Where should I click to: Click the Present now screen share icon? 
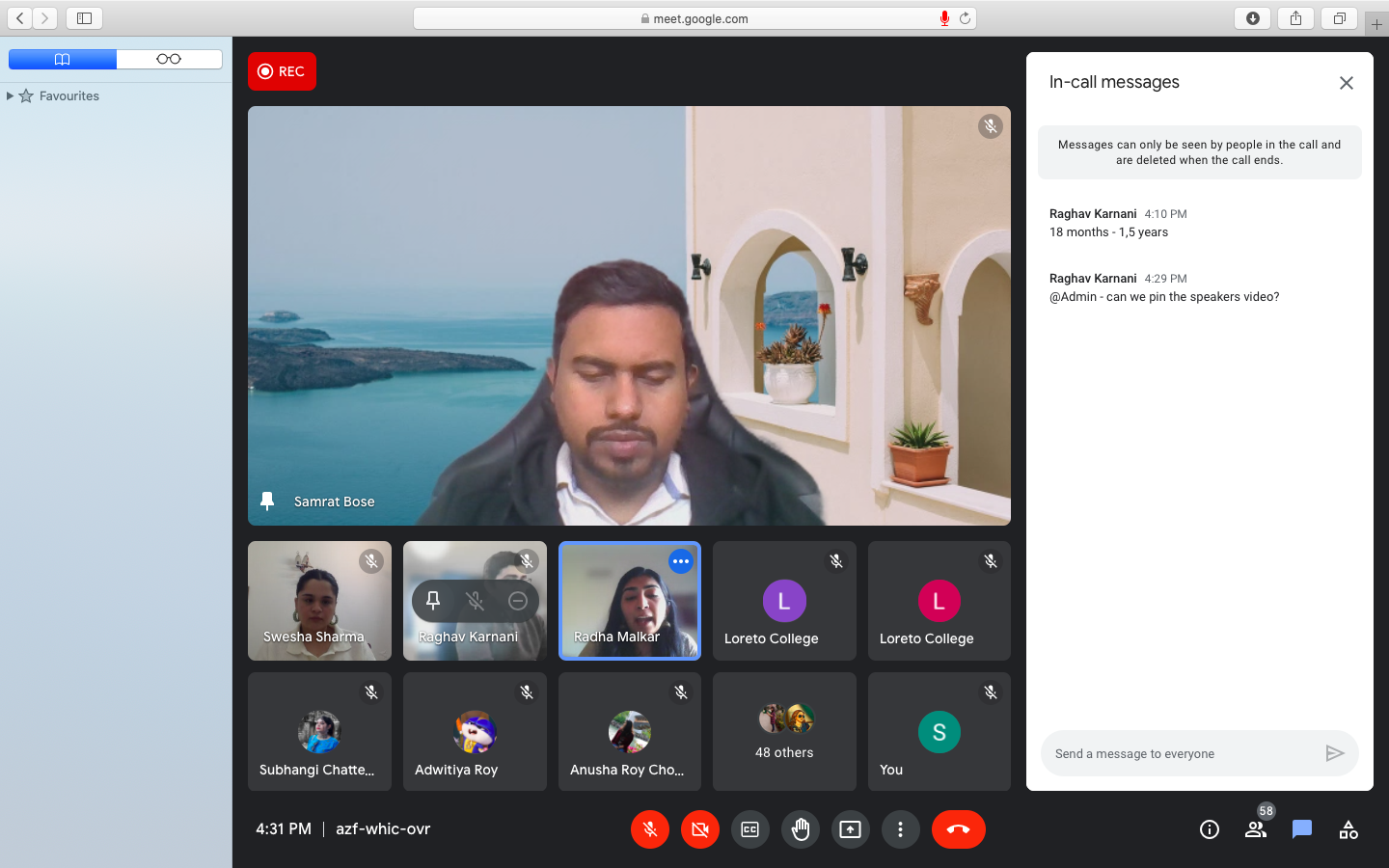[x=850, y=829]
